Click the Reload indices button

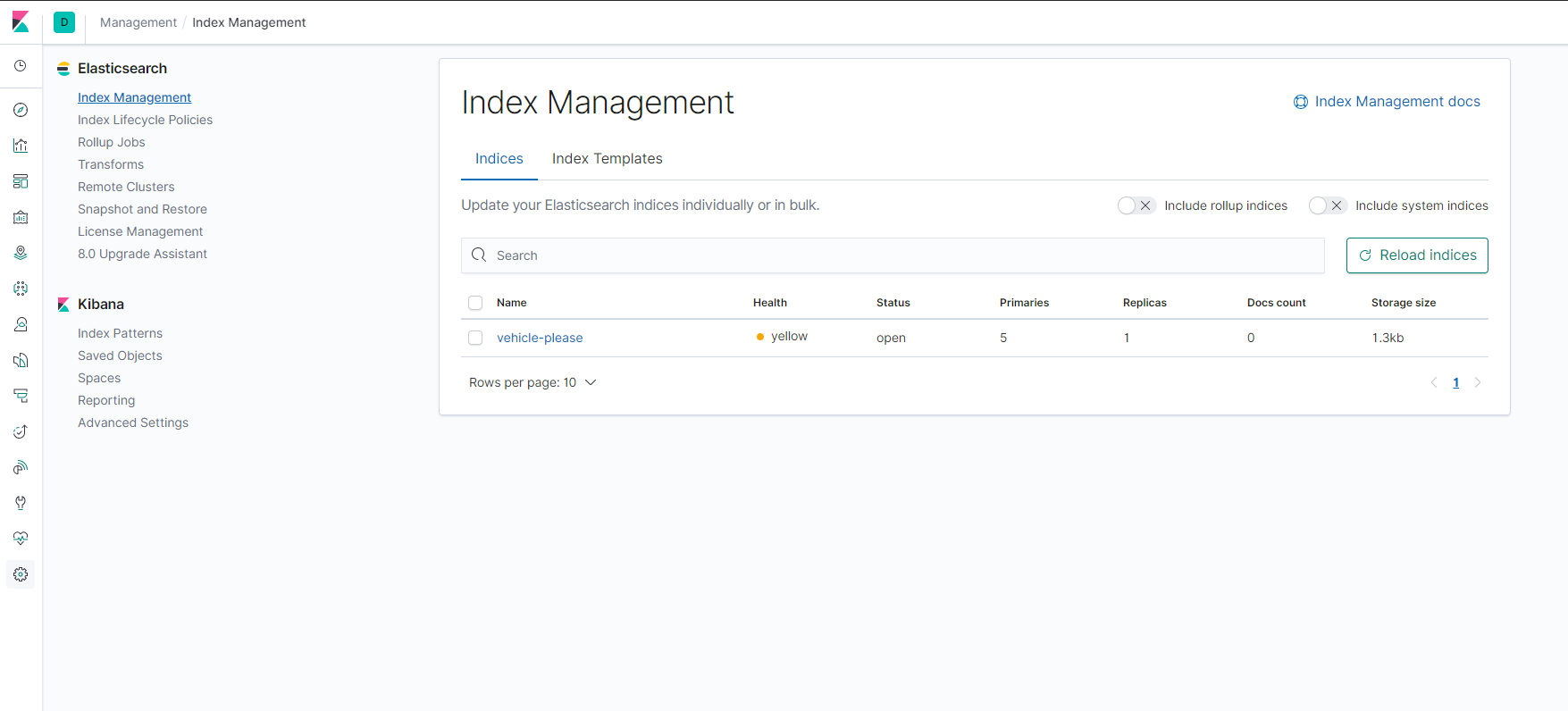tap(1417, 255)
